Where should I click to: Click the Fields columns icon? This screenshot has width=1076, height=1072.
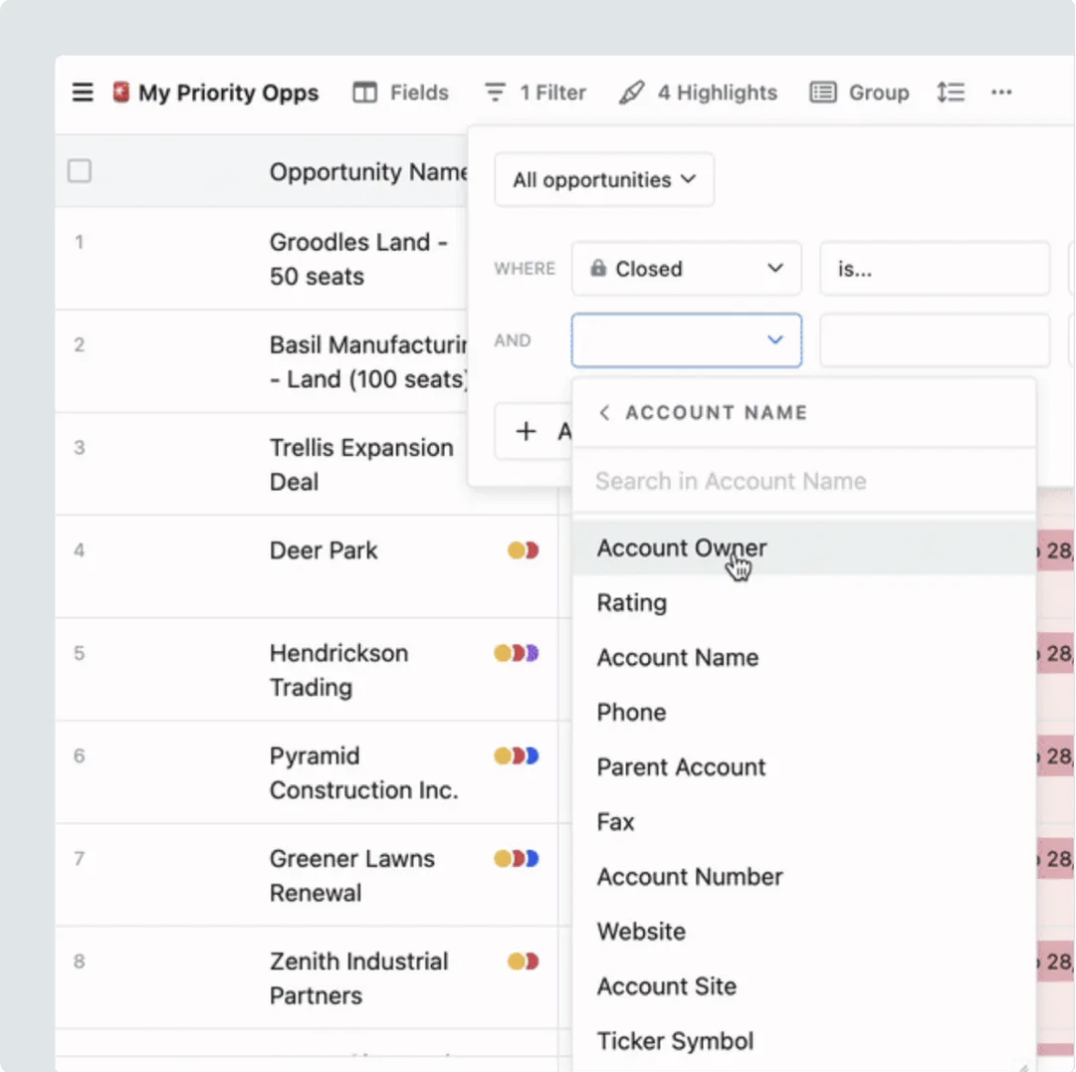[364, 92]
